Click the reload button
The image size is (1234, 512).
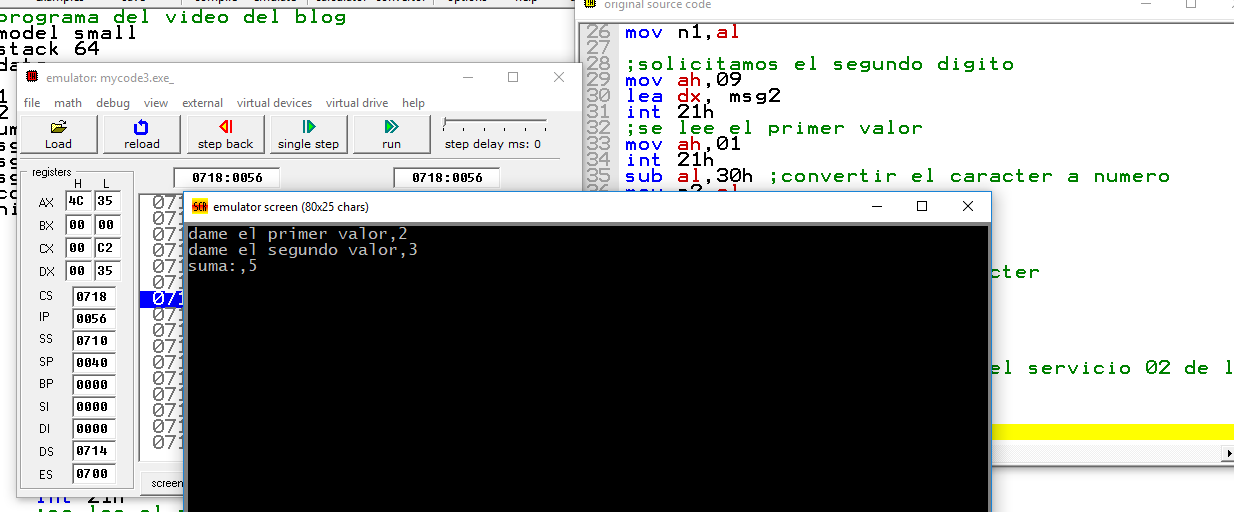141,135
